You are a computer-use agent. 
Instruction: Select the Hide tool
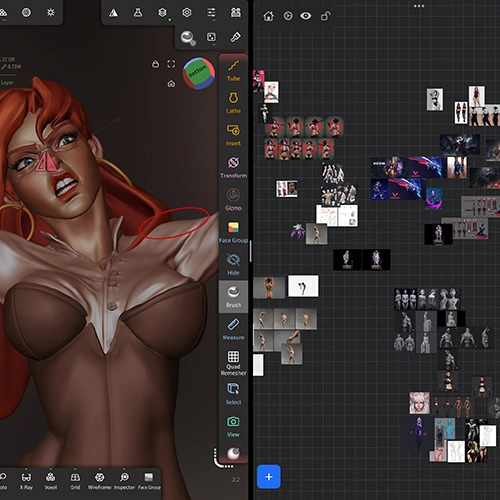point(233,265)
